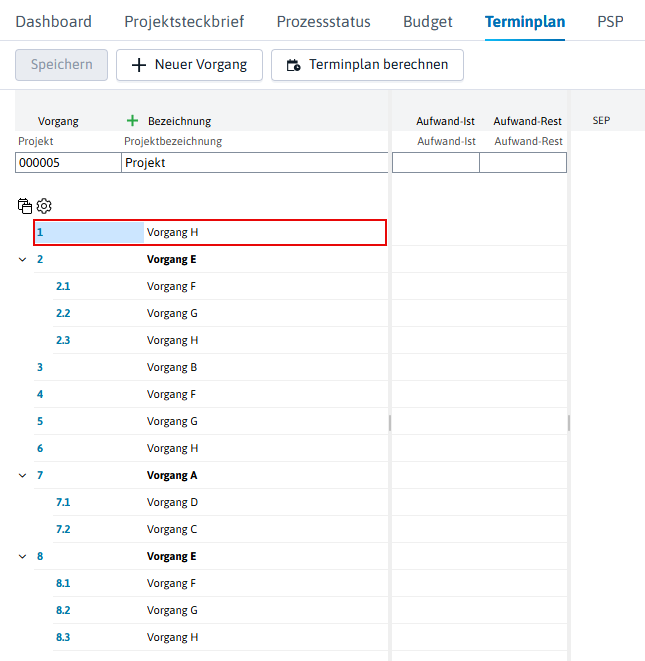The height and width of the screenshot is (661, 645).
Task: Select Vorgang H in row 1
Action: click(172, 232)
